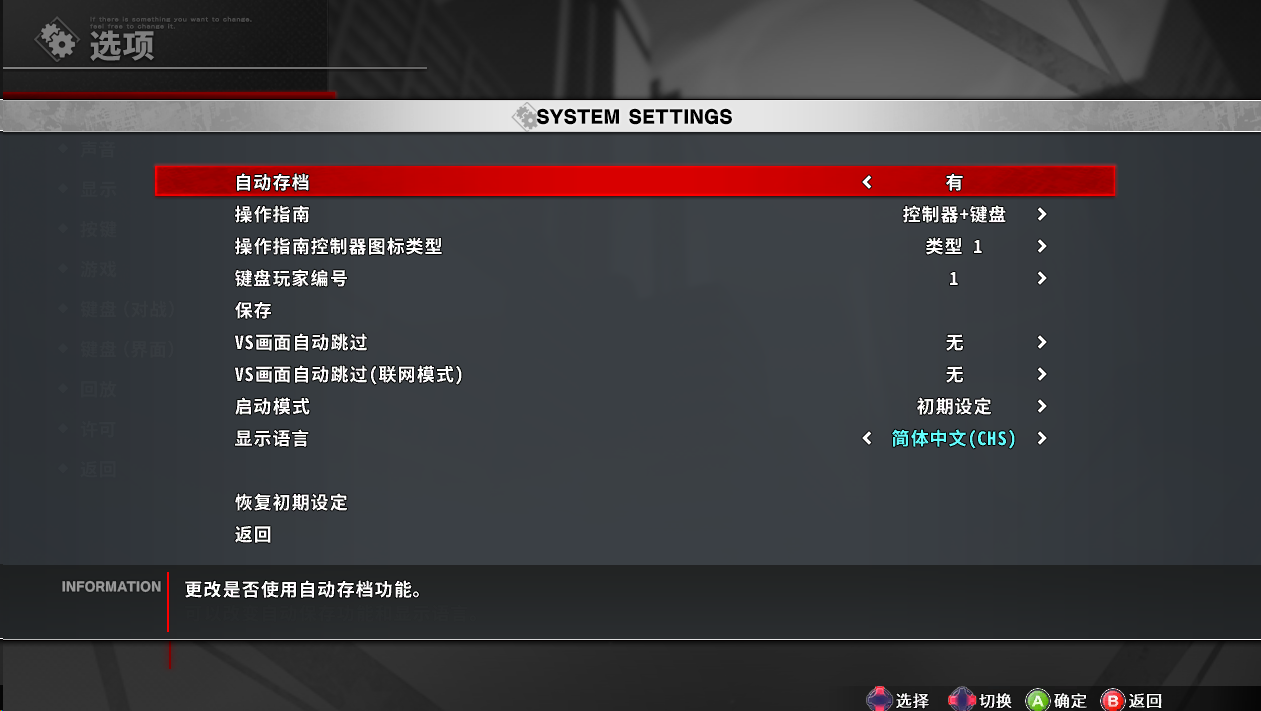Click the green A 确定 confirm icon

click(1038, 701)
